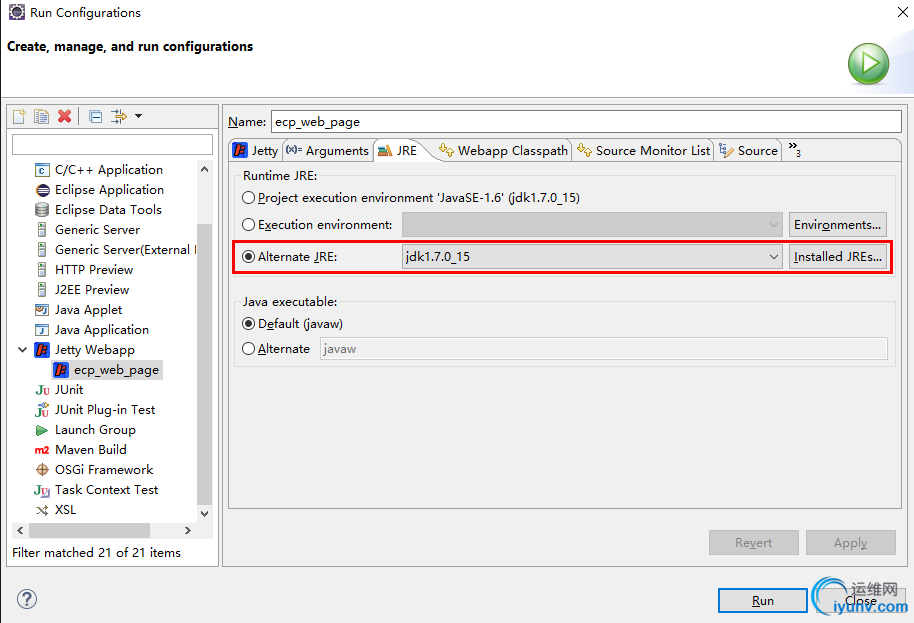Click the alternate javaw input field
This screenshot has height=623, width=914.
coord(603,349)
